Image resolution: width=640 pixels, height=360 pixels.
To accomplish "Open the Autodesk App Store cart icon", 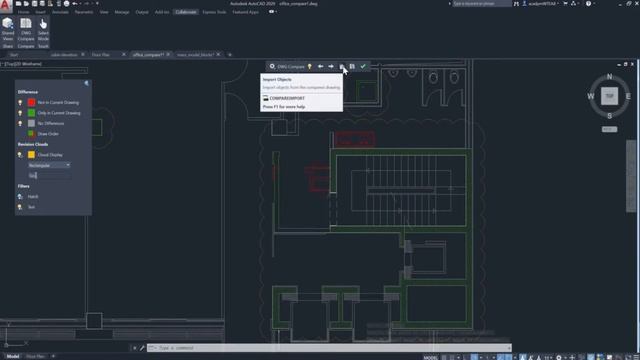I will tap(565, 4).
